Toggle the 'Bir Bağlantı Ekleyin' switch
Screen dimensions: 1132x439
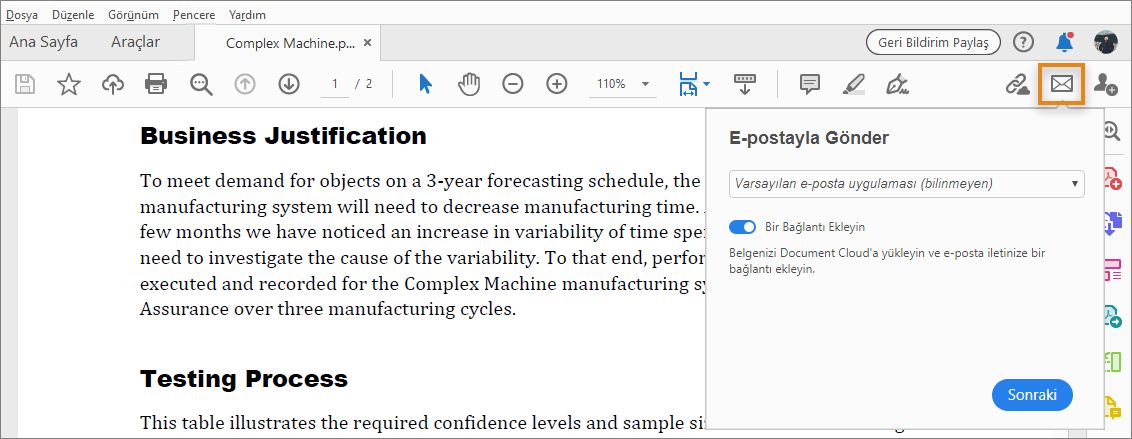742,227
